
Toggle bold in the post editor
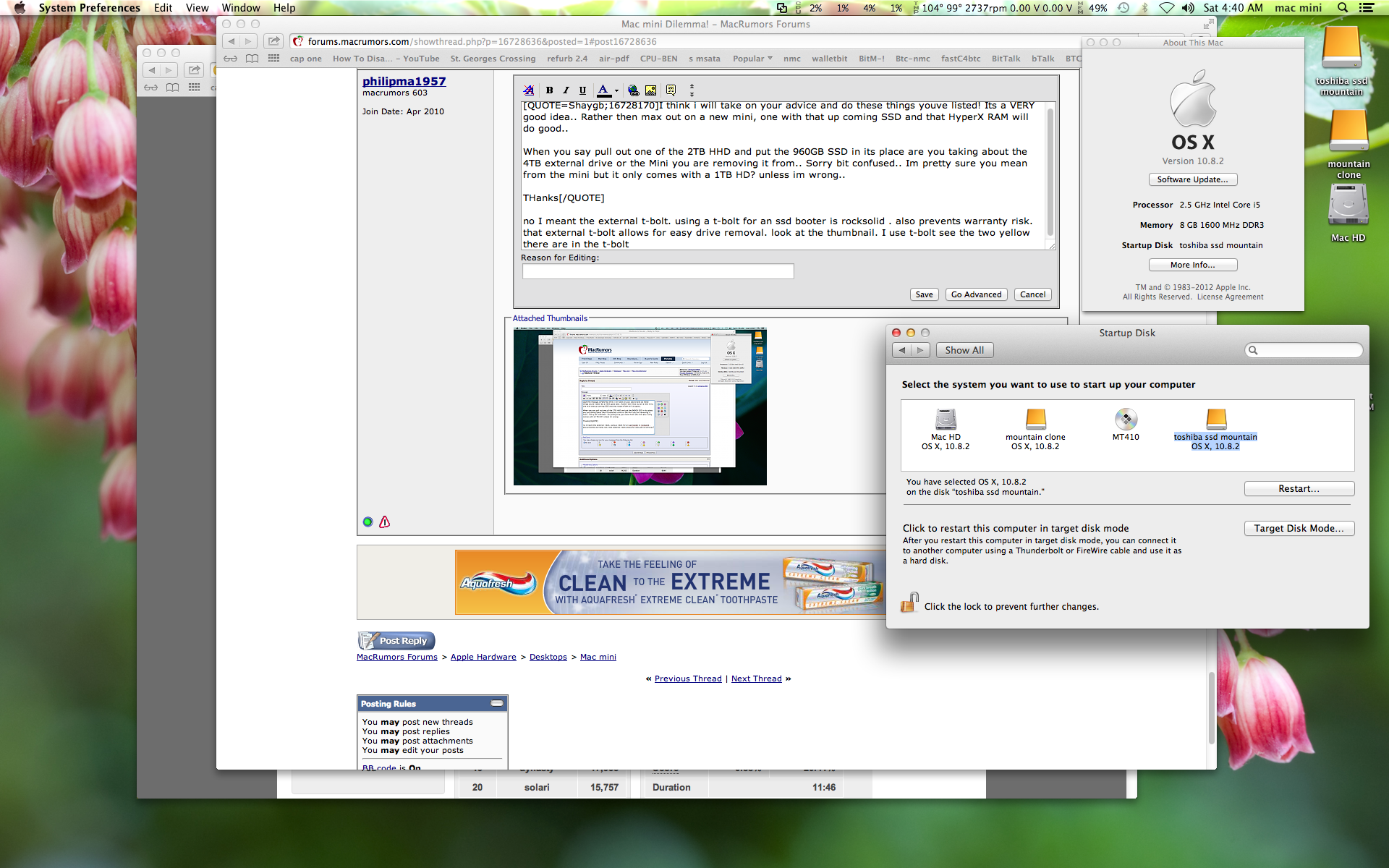pyautogui.click(x=549, y=90)
